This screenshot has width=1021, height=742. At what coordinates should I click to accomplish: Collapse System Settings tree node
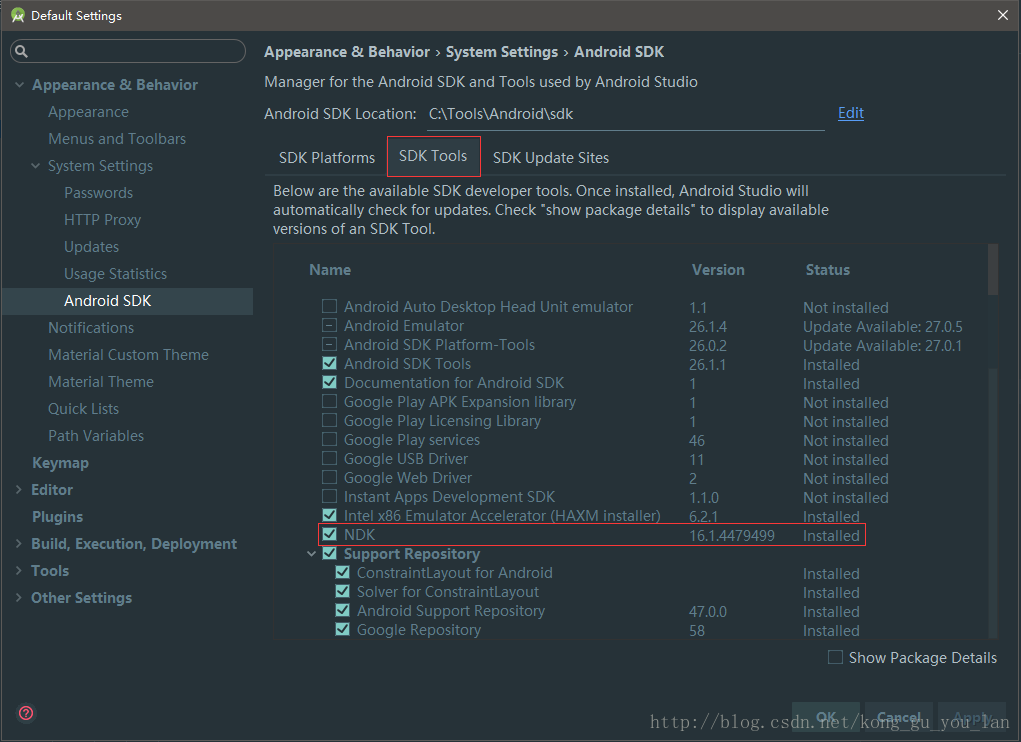tap(36, 165)
